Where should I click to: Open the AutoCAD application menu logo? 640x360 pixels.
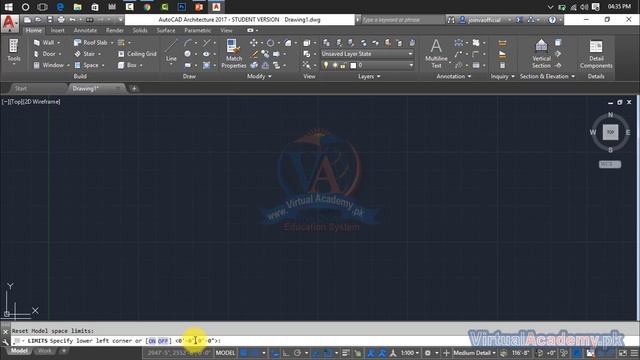tap(9, 24)
